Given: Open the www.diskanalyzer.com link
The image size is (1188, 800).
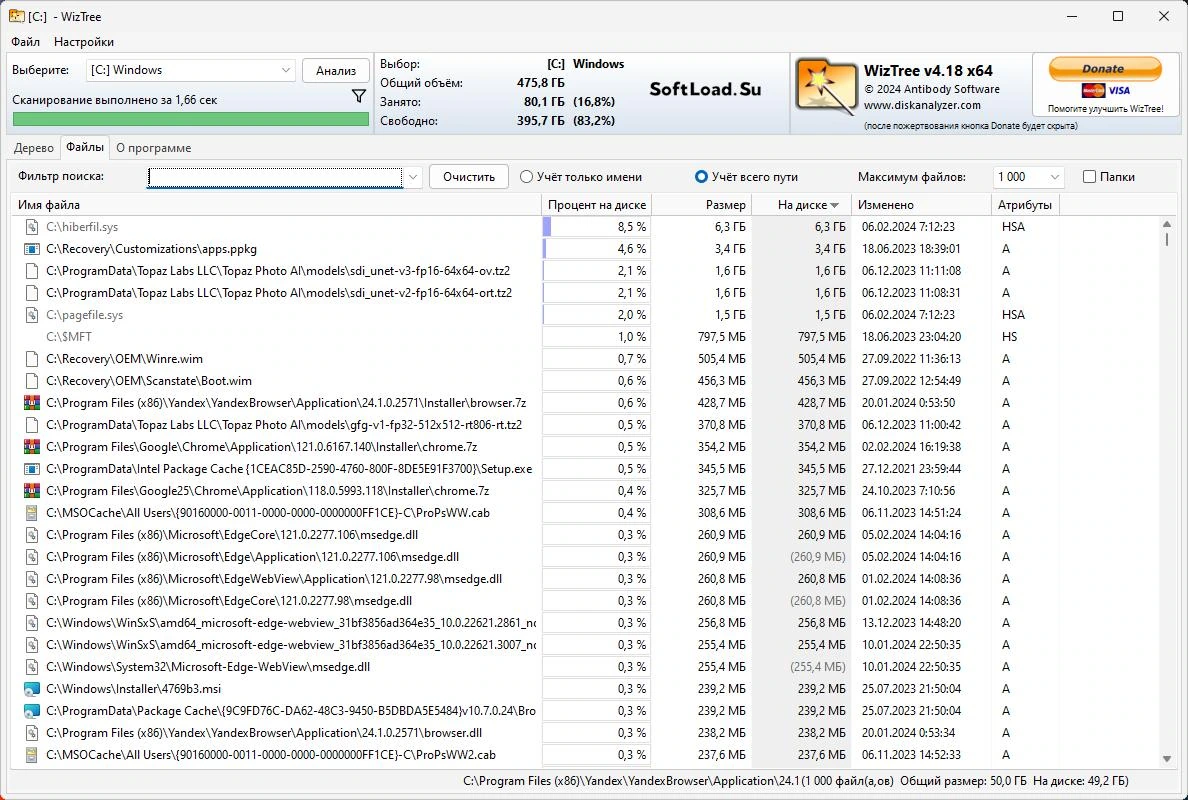Looking at the screenshot, I should 922,105.
